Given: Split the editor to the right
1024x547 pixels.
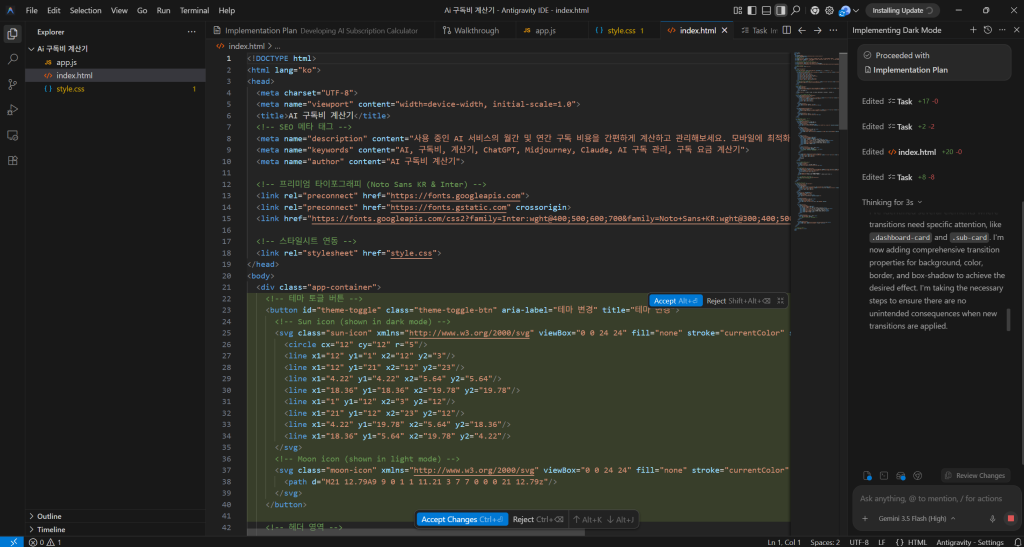Looking at the screenshot, I should [x=786, y=30].
